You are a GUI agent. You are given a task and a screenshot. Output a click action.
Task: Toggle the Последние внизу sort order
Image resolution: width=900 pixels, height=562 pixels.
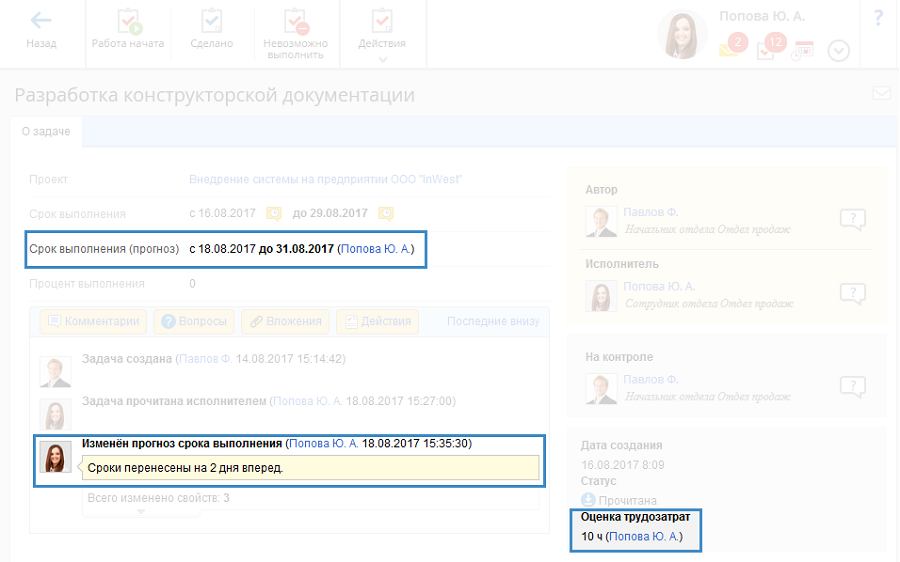coord(492,321)
